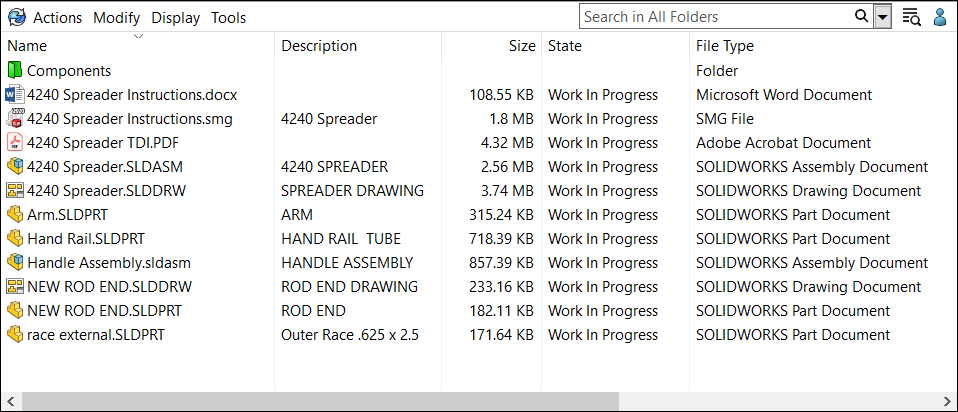Expand the search options dropdown arrow

tap(882, 17)
